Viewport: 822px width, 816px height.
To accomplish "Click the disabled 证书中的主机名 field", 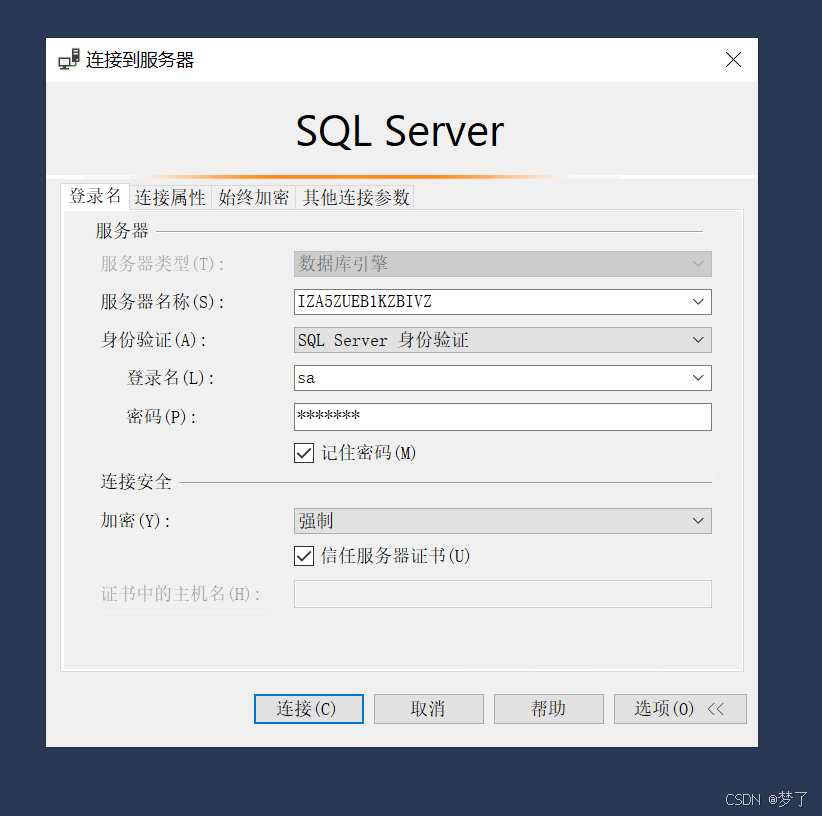I will point(502,594).
